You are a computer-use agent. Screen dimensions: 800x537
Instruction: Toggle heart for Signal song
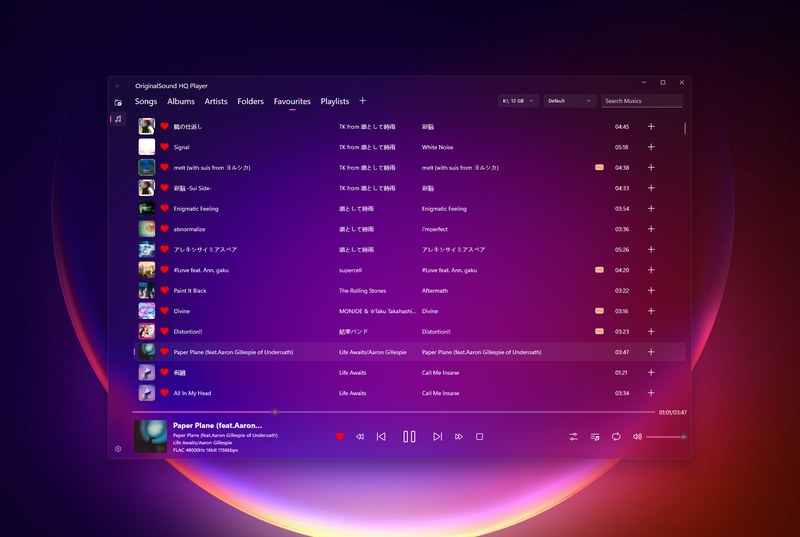tap(164, 147)
